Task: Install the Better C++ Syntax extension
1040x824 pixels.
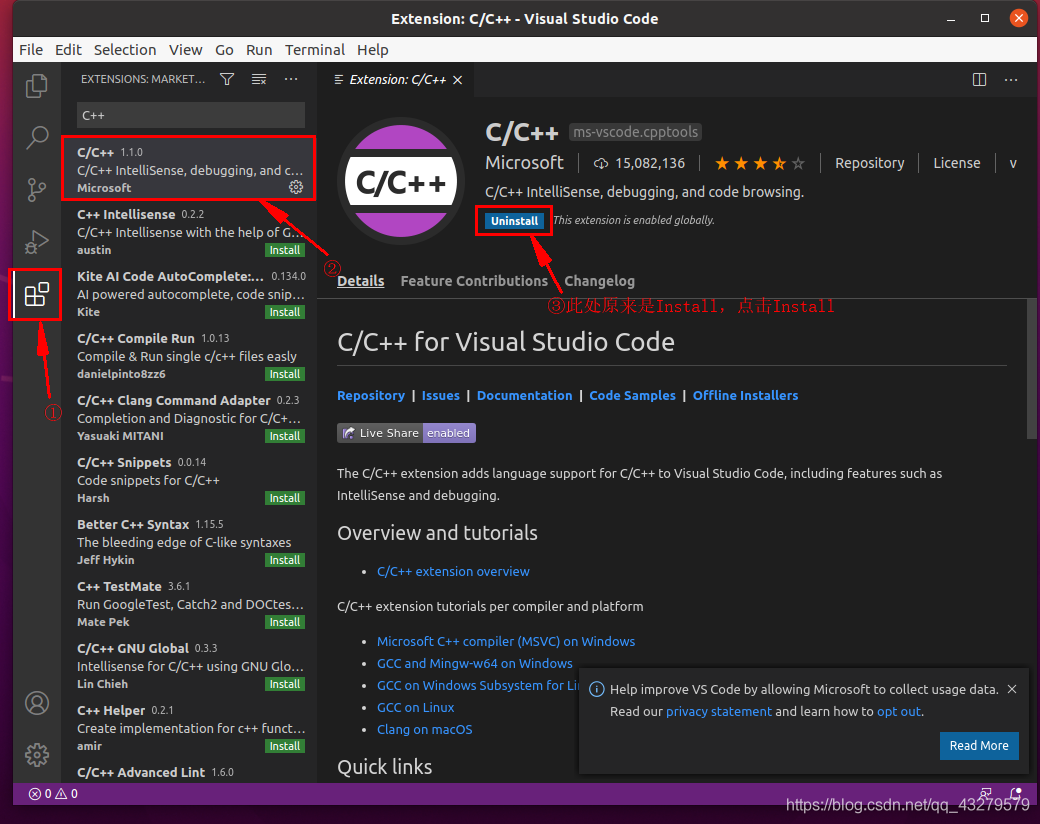Action: 285,560
